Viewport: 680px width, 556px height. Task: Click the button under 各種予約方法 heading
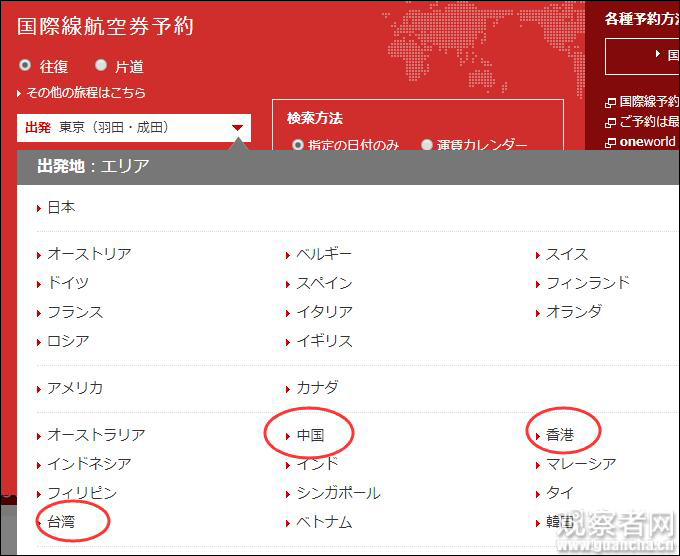[642, 57]
